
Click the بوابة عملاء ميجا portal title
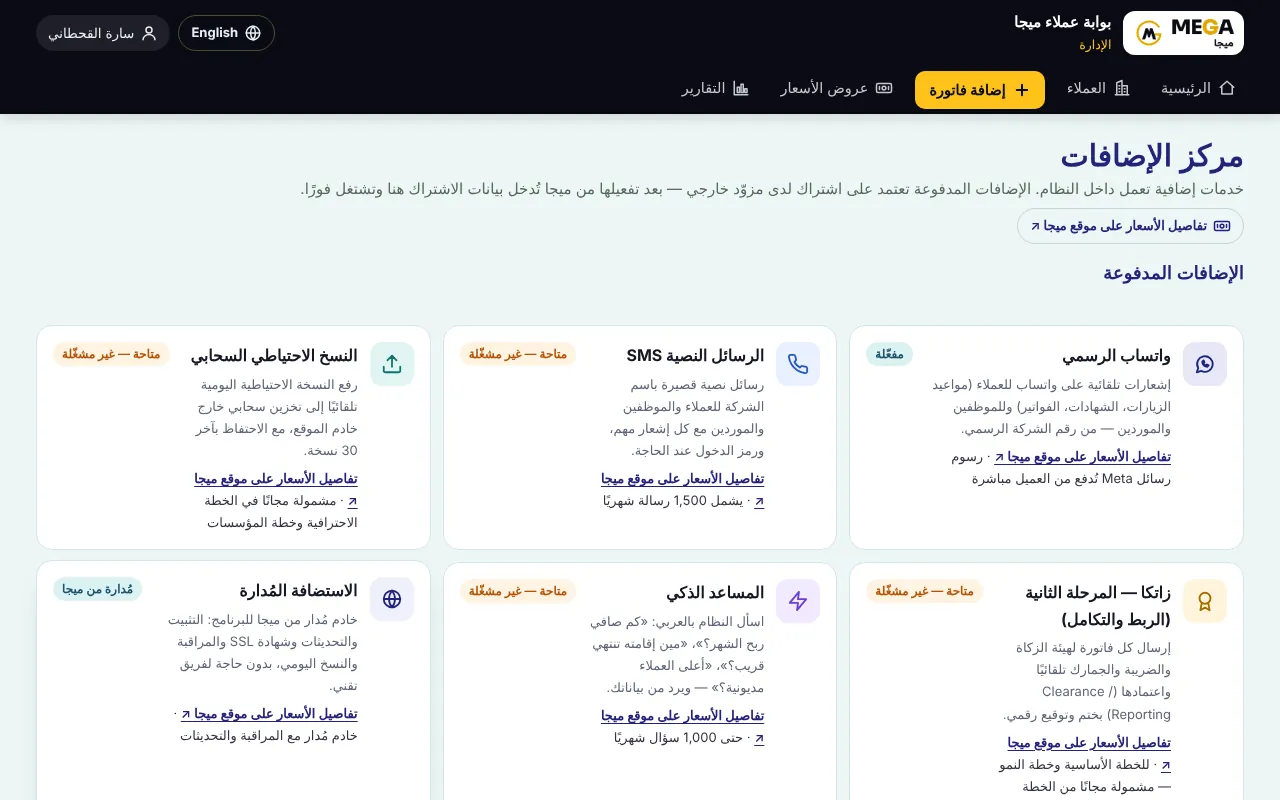pyautogui.click(x=1062, y=22)
